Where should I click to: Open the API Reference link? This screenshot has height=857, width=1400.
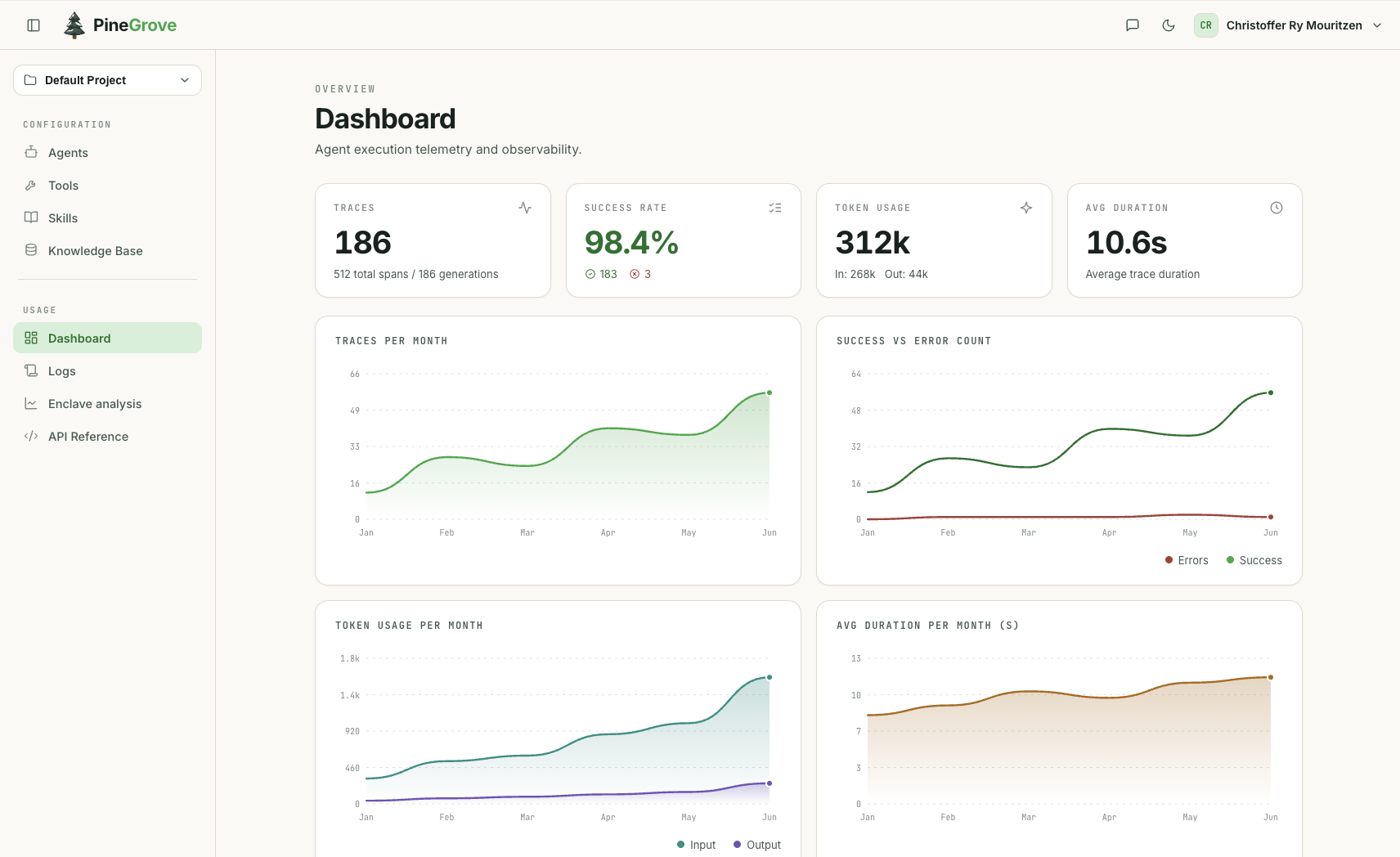tap(107, 437)
